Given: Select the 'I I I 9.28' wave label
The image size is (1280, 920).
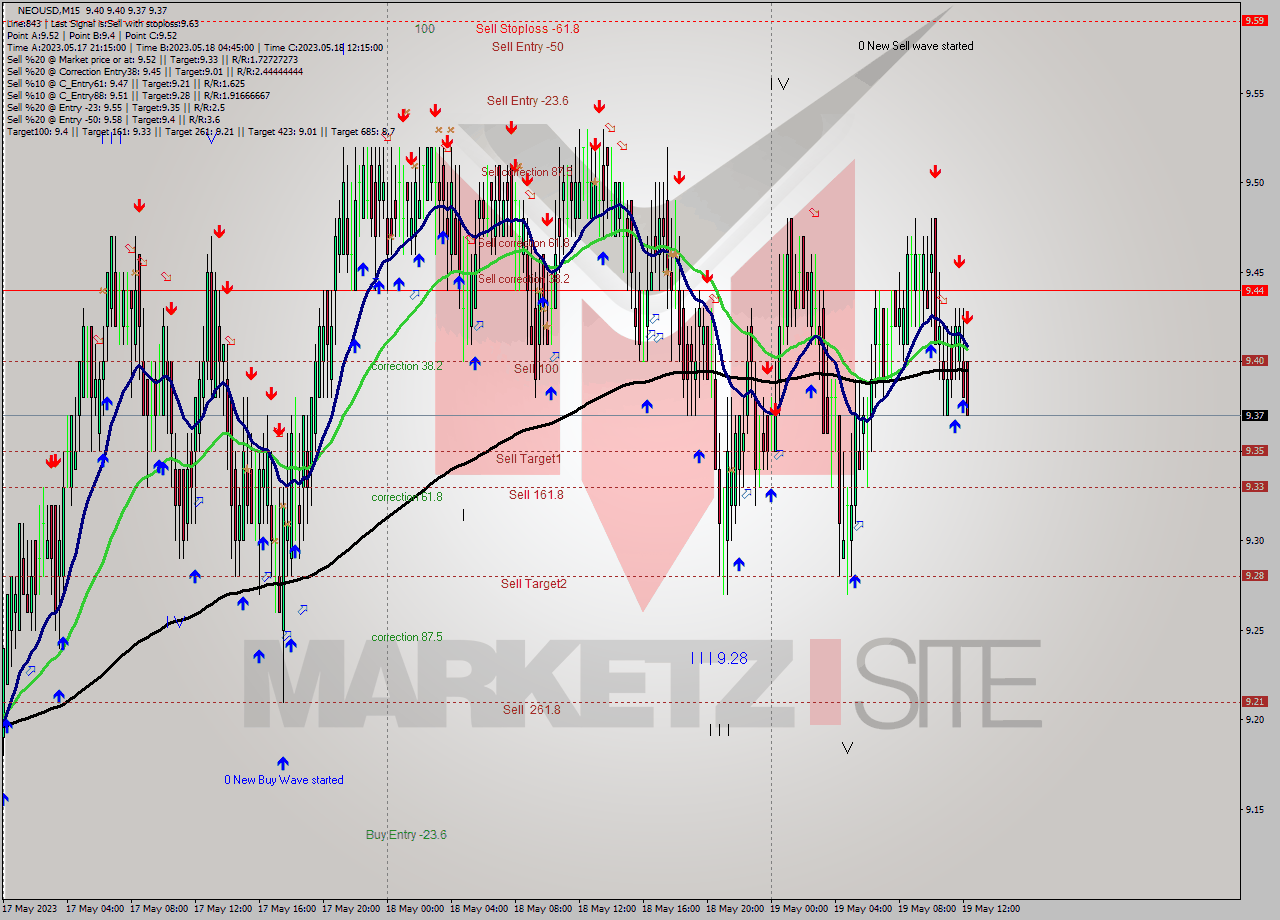Looking at the screenshot, I should click(x=719, y=658).
